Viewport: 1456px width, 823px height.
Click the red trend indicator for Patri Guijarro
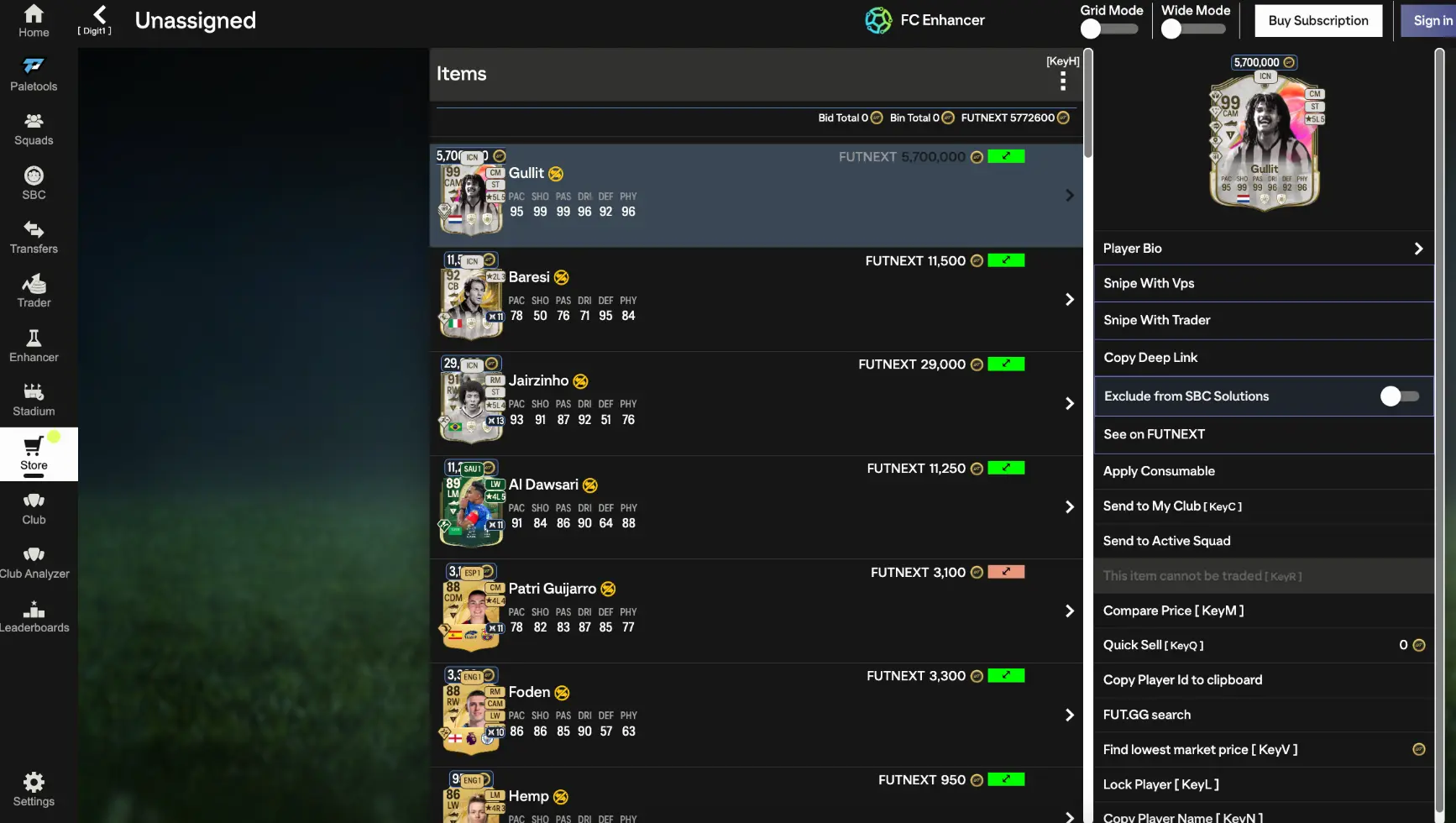1006,572
